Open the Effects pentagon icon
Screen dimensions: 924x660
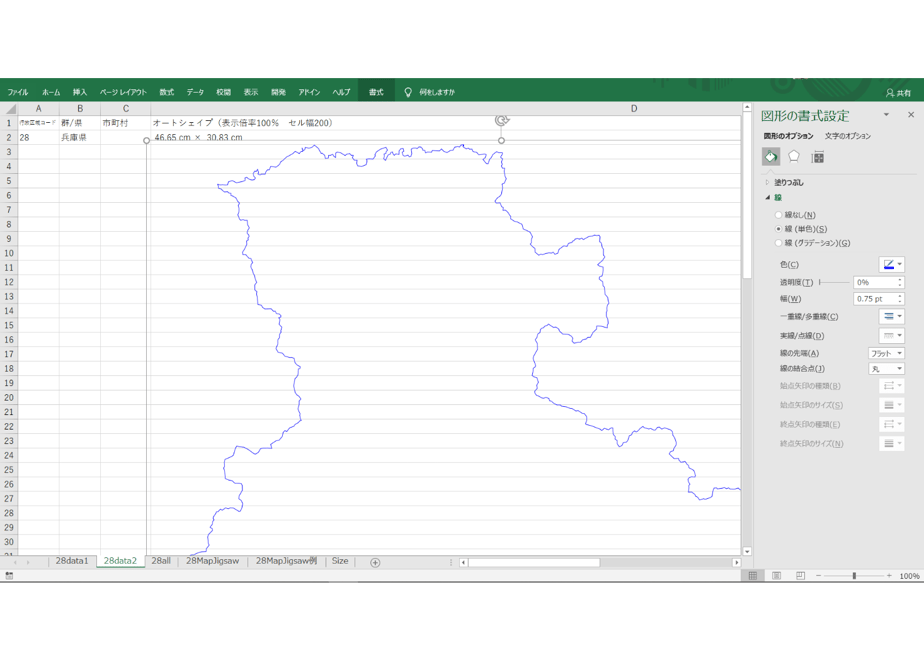click(x=794, y=157)
